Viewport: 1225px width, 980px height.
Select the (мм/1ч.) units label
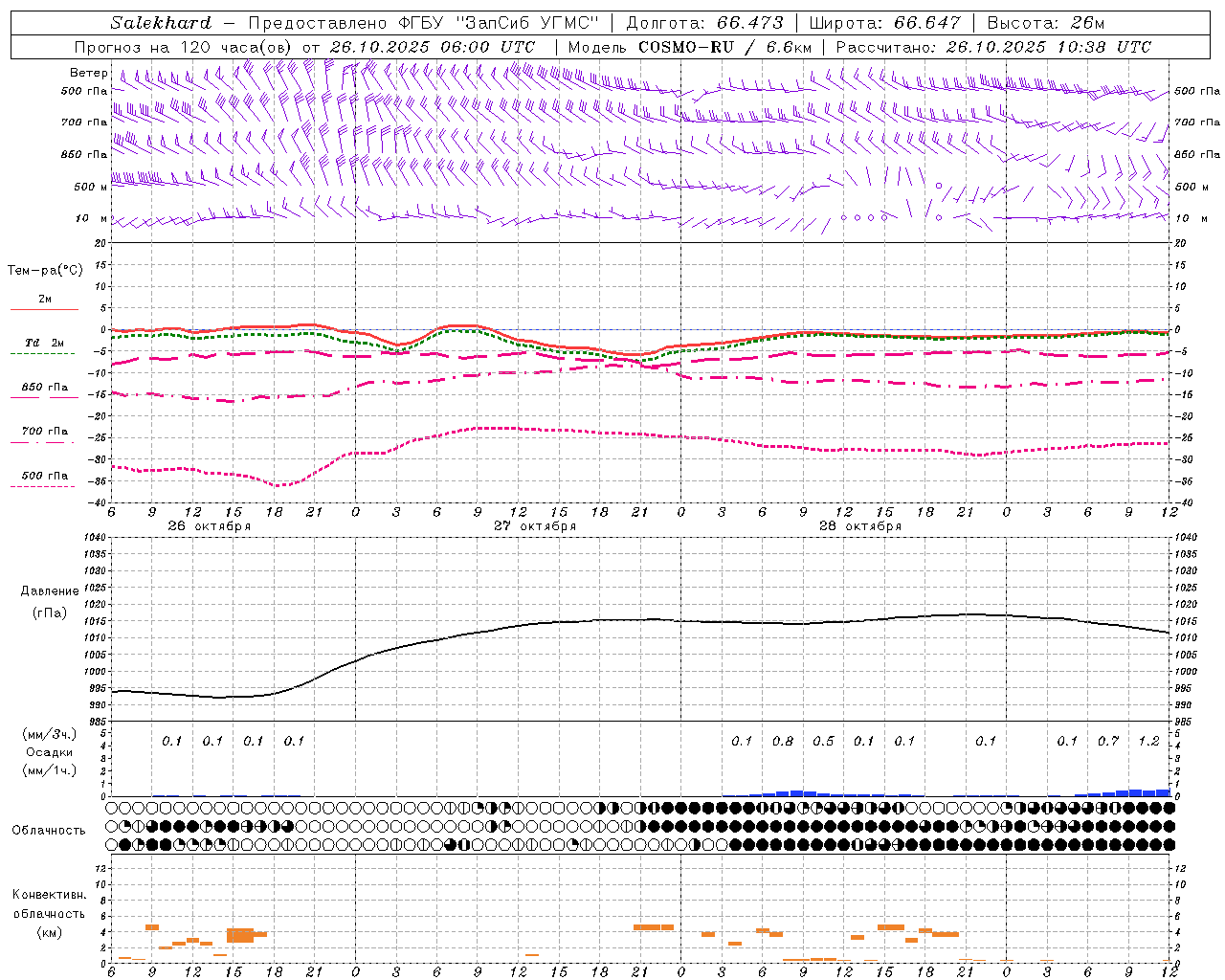tap(49, 770)
